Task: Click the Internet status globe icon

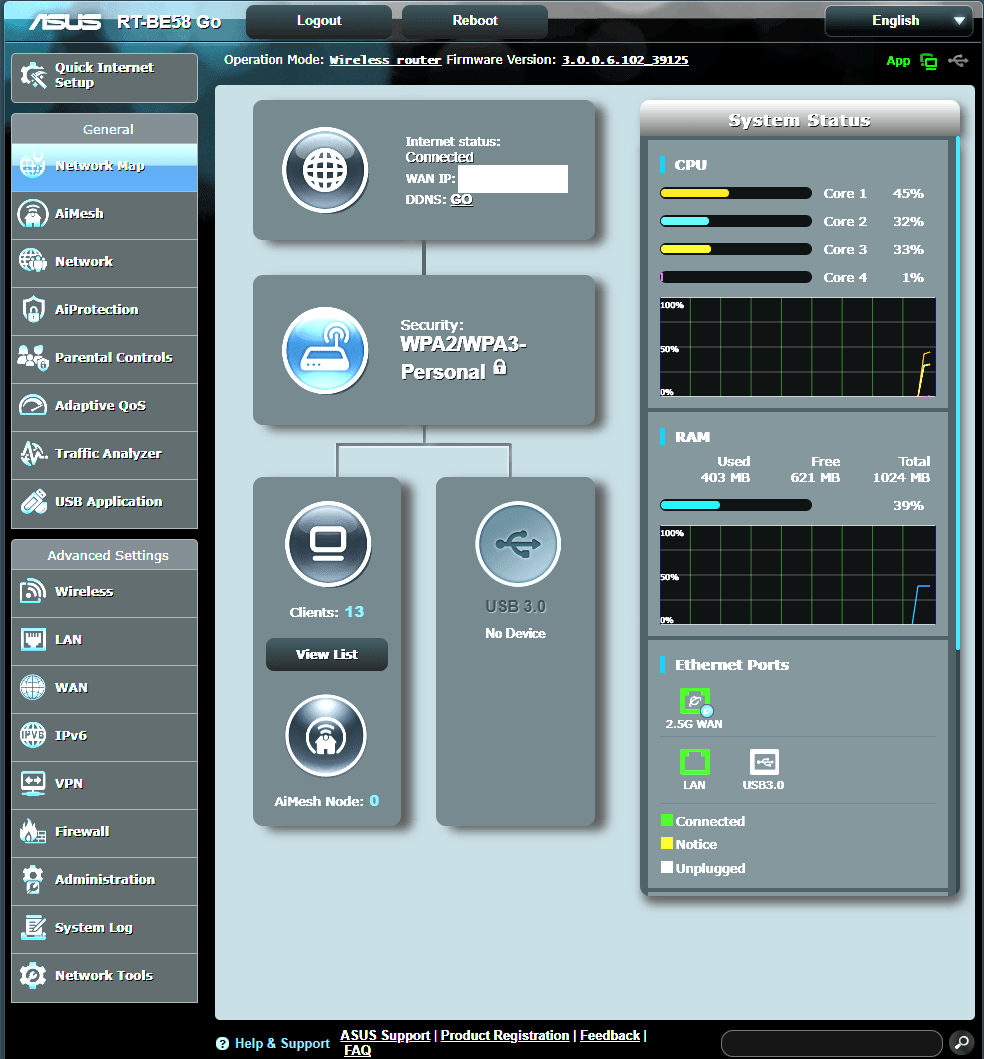Action: pos(325,171)
